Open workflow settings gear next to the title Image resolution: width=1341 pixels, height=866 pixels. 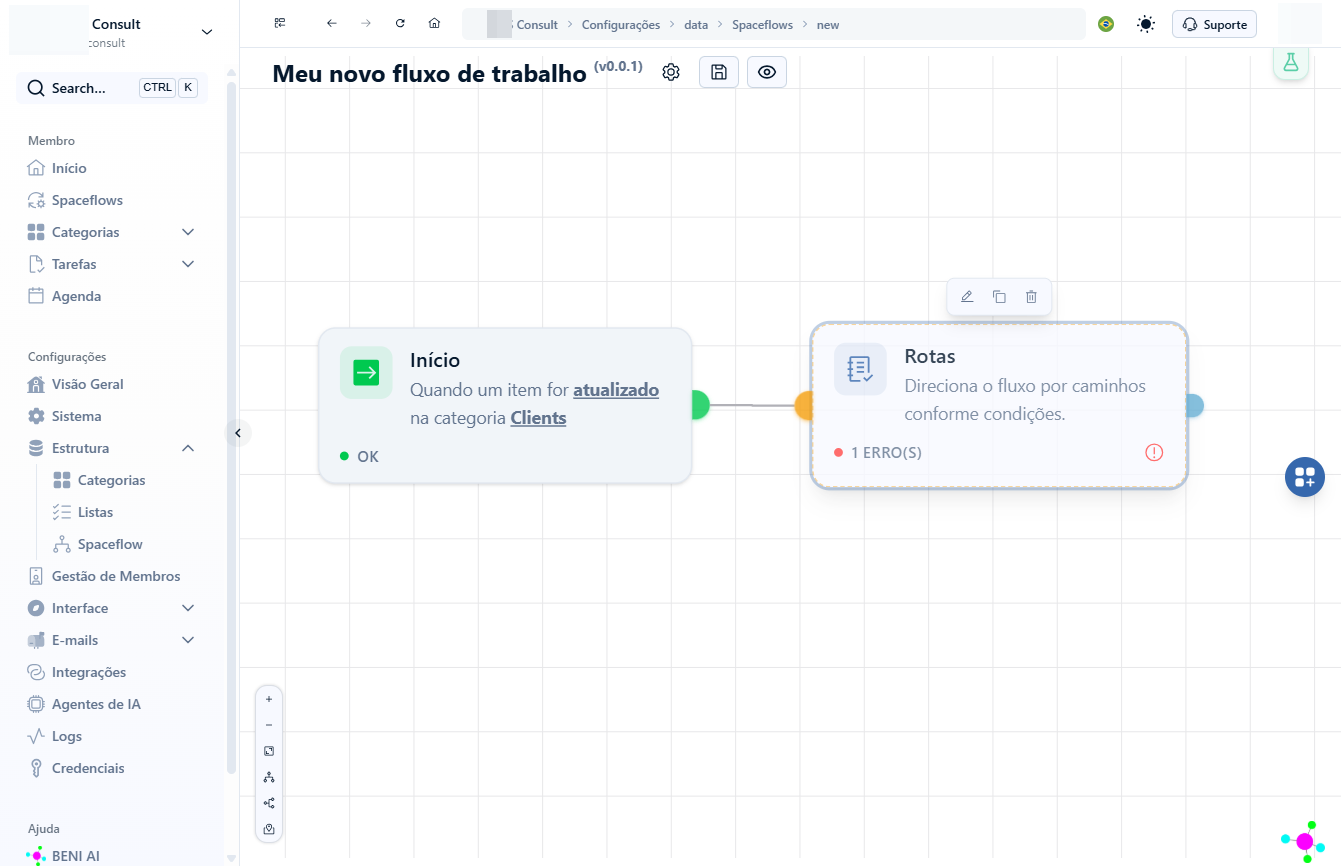click(671, 72)
